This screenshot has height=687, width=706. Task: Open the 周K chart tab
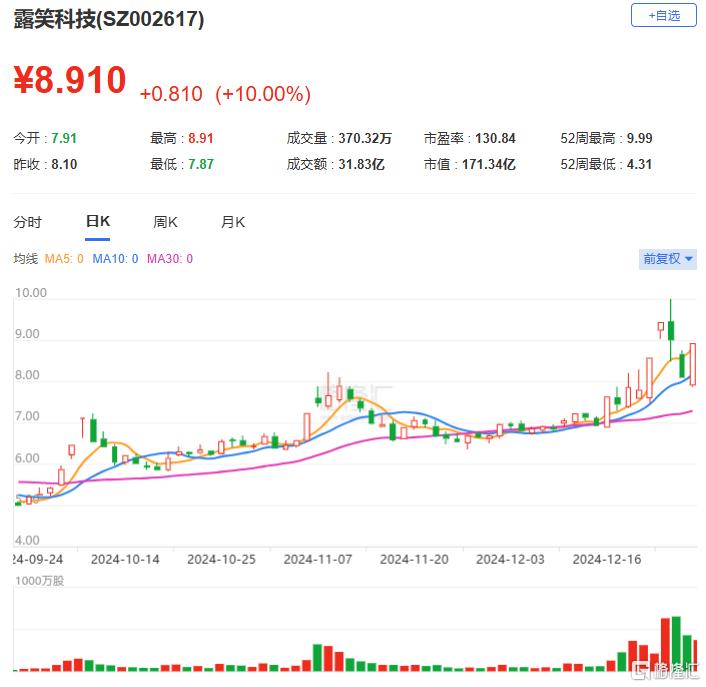pyautogui.click(x=165, y=222)
